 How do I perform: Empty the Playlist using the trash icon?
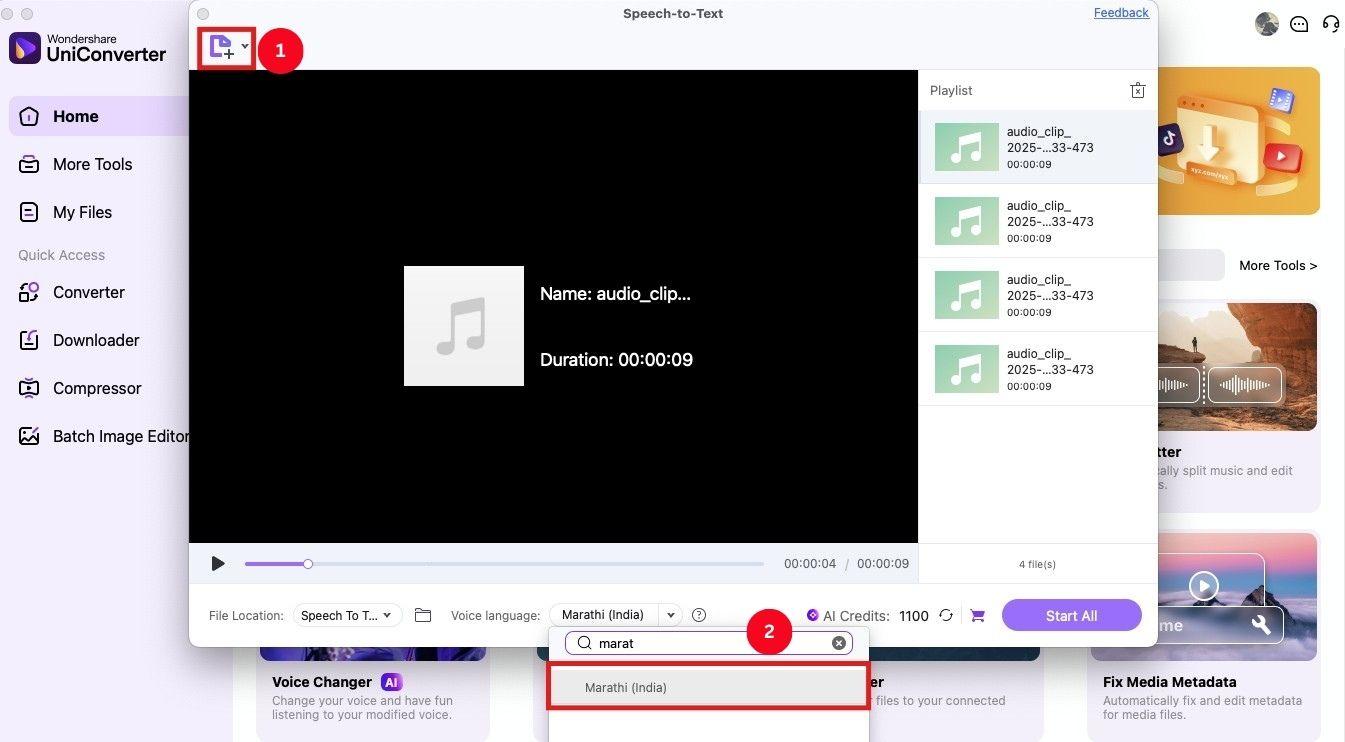pos(1137,90)
